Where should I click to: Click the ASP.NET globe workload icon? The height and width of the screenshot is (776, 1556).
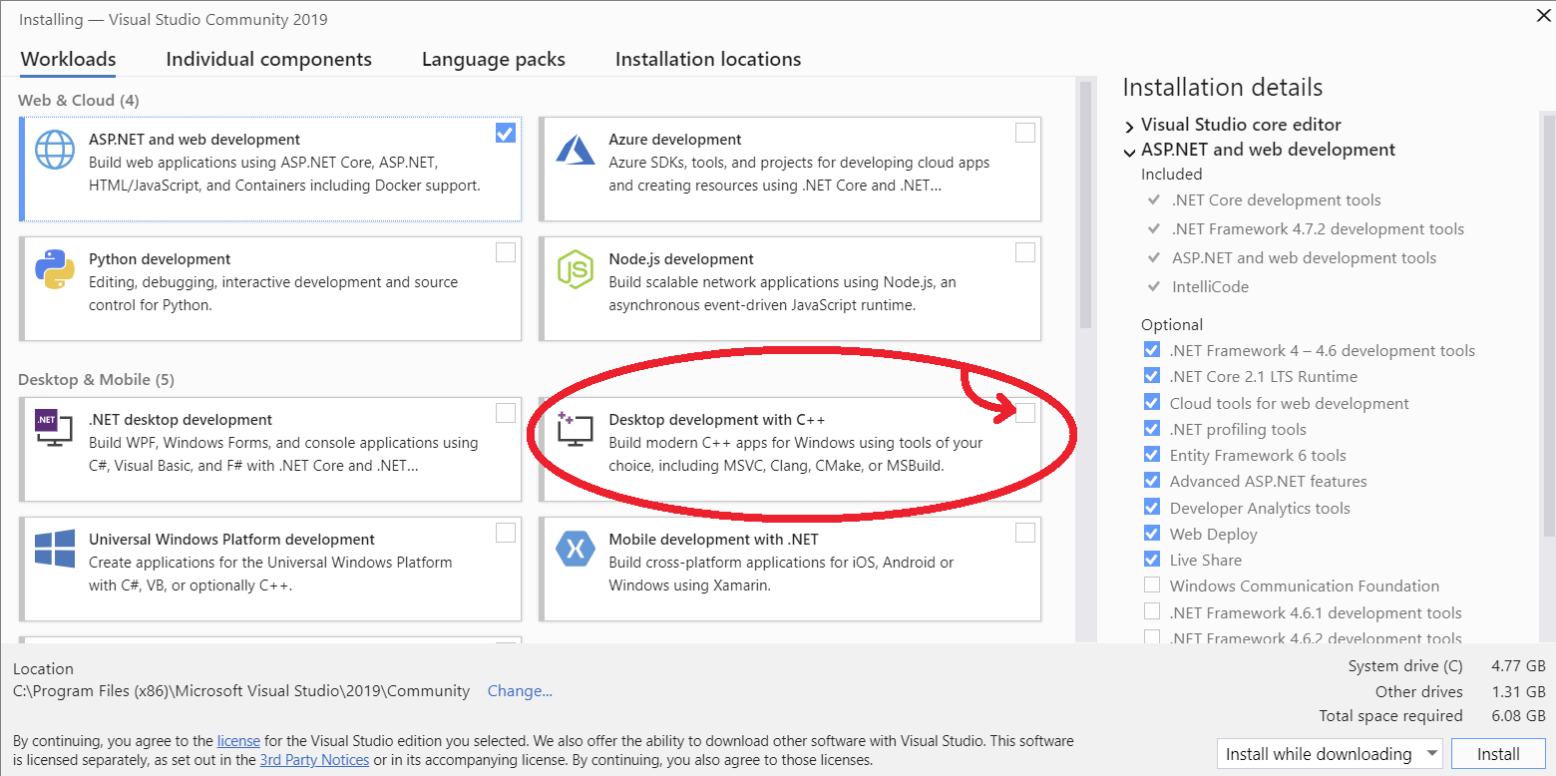55,150
